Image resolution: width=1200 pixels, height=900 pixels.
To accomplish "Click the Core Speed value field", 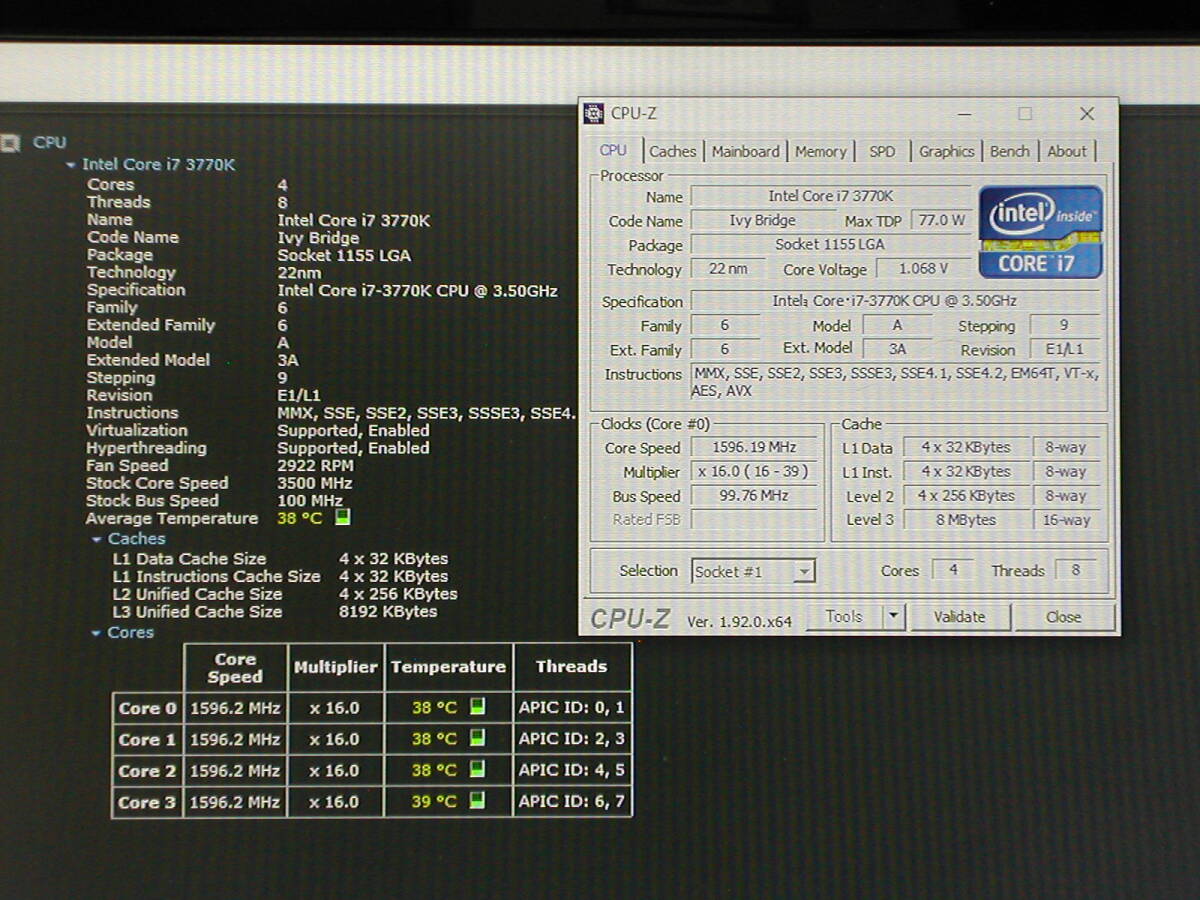I will (755, 448).
